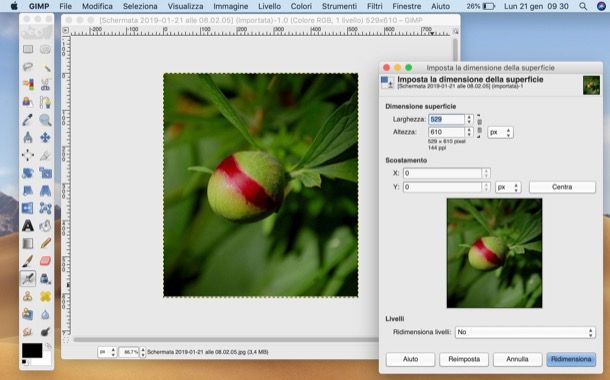Select the Measure compass tool
The height and width of the screenshot is (380, 610).
28,137
